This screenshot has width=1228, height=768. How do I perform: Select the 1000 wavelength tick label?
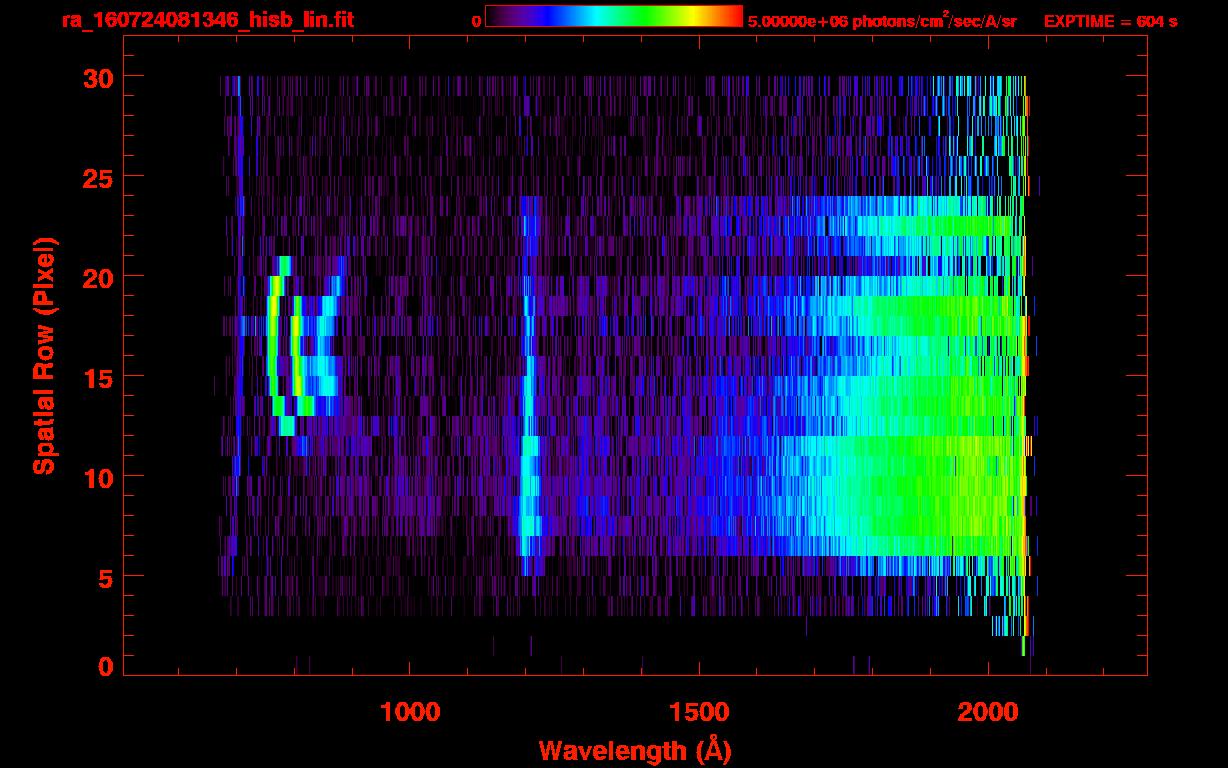(410, 712)
